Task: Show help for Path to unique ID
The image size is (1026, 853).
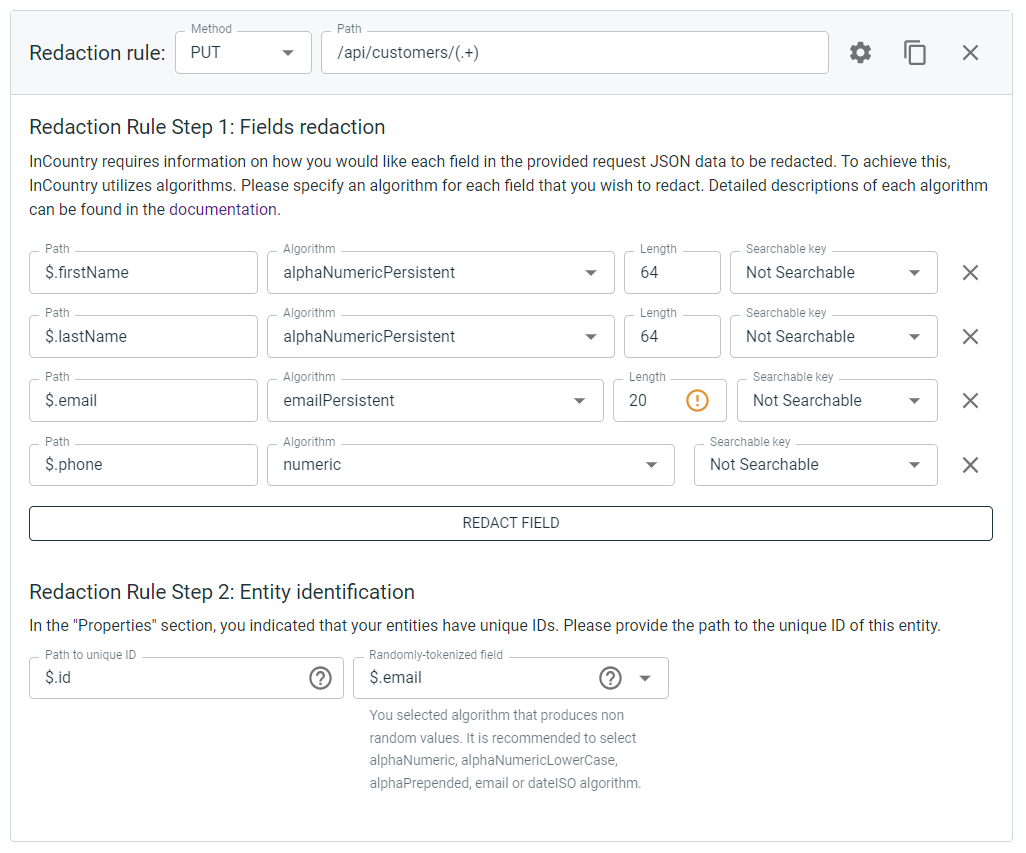Action: click(x=320, y=678)
